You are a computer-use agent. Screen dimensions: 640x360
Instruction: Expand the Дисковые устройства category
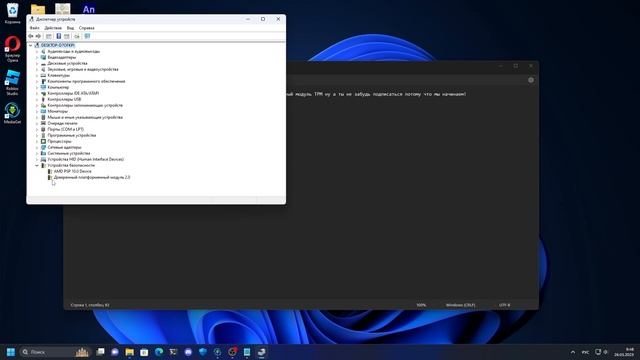coord(37,63)
